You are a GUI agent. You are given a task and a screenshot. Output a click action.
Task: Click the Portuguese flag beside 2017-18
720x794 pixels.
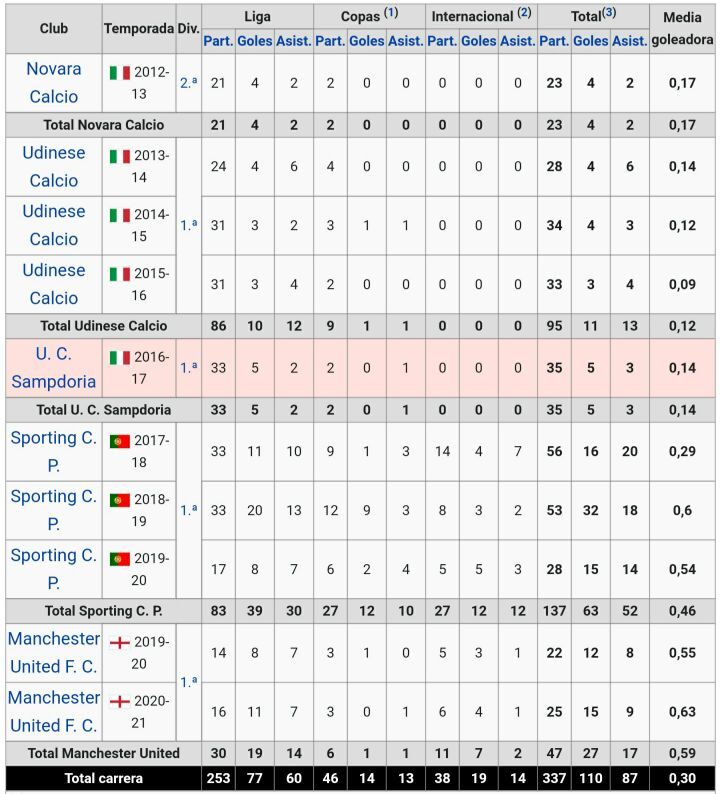[x=120, y=441]
